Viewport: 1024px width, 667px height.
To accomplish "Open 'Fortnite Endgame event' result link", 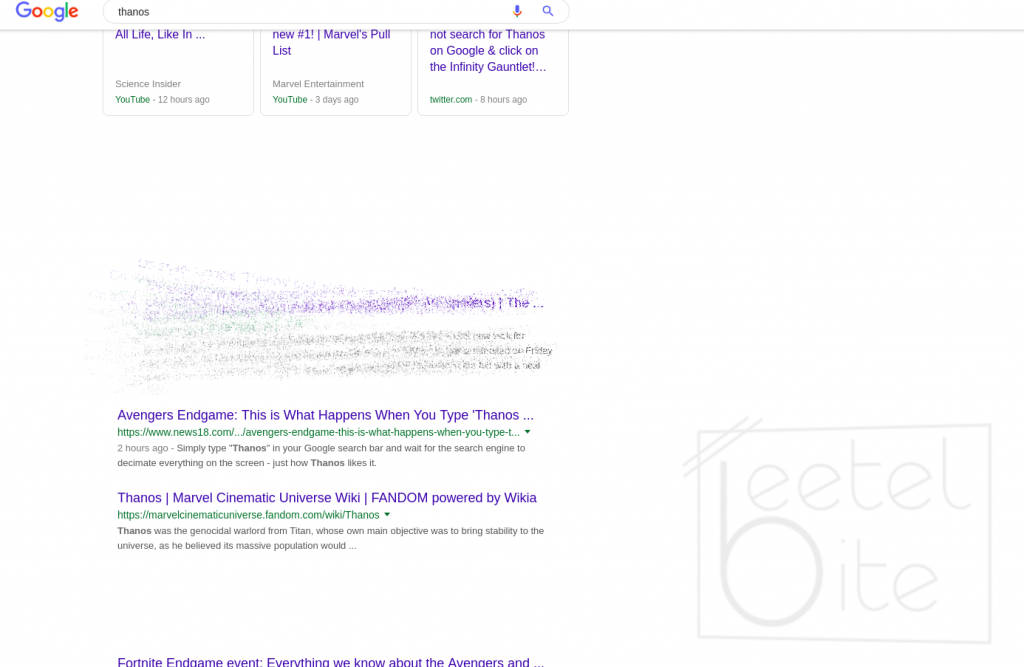I will [x=330, y=661].
